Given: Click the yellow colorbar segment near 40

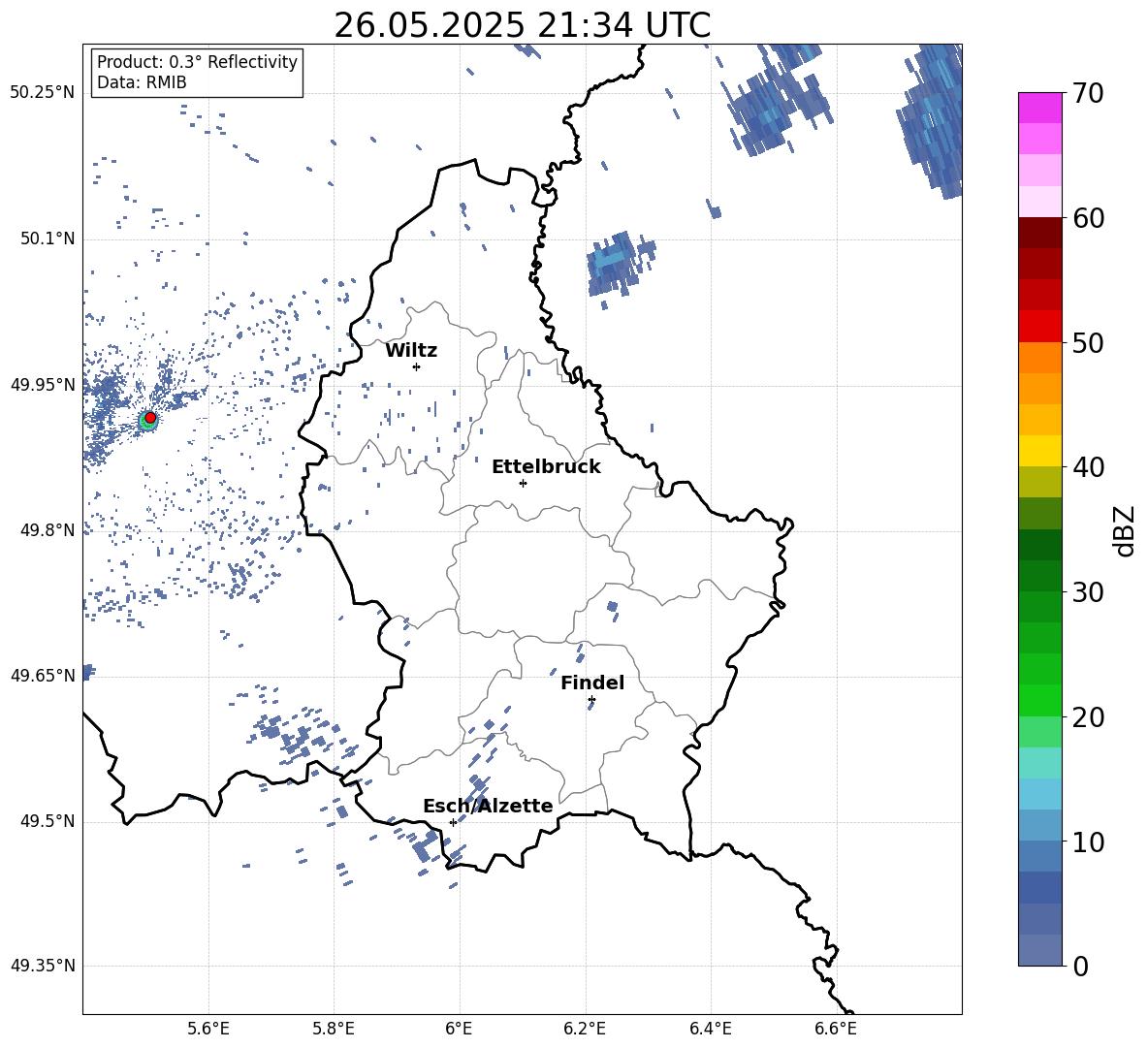Looking at the screenshot, I should 1039,451.
